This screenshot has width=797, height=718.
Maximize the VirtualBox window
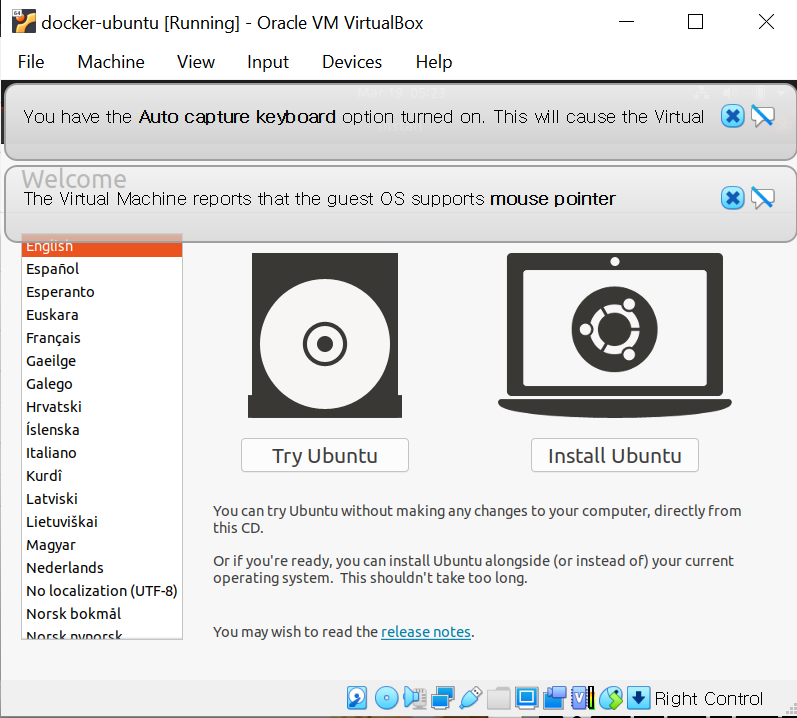[695, 22]
